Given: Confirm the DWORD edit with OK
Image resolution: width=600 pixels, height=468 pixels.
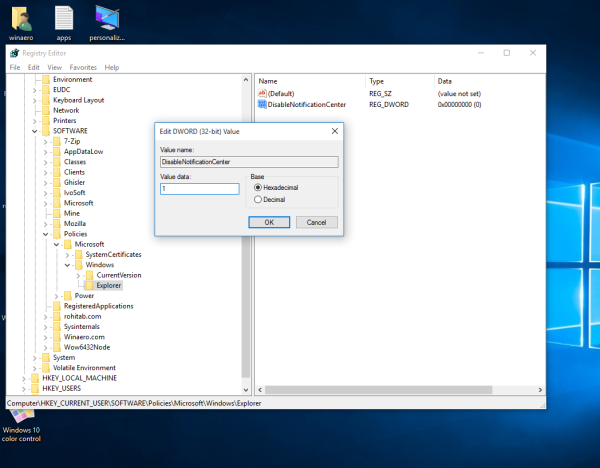Looking at the screenshot, I should (269, 222).
